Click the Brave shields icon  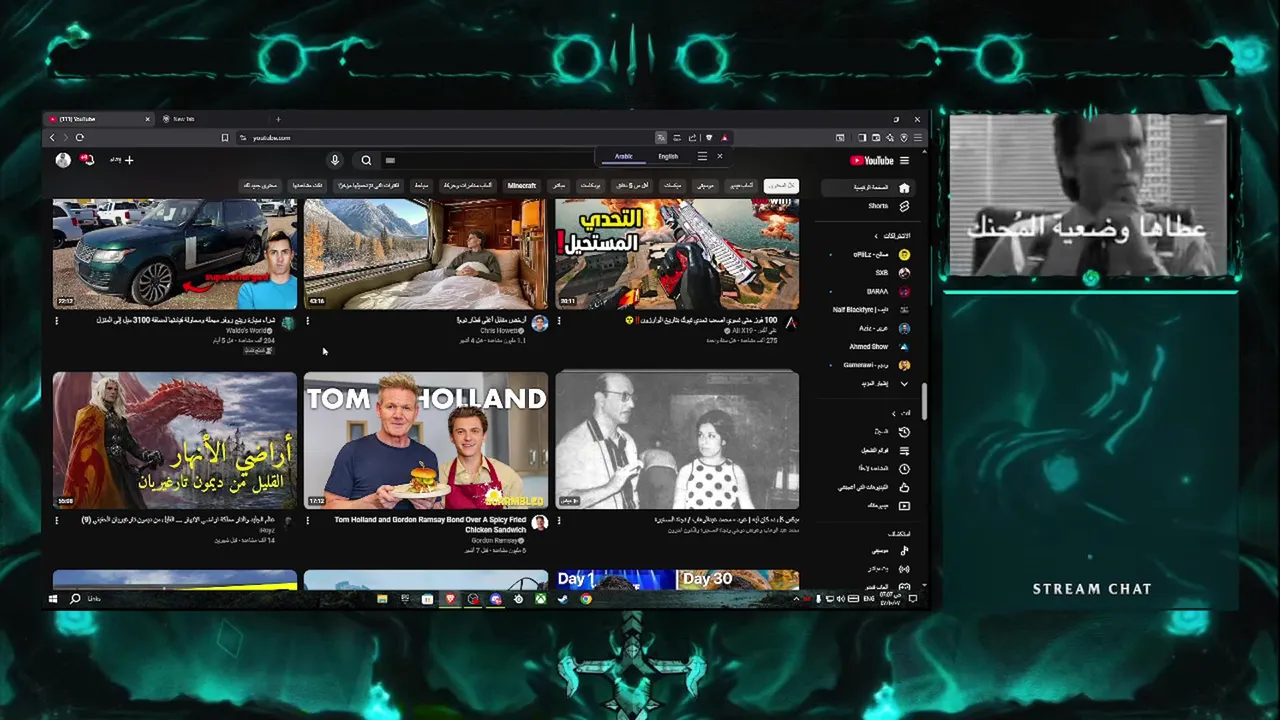pyautogui.click(x=709, y=138)
